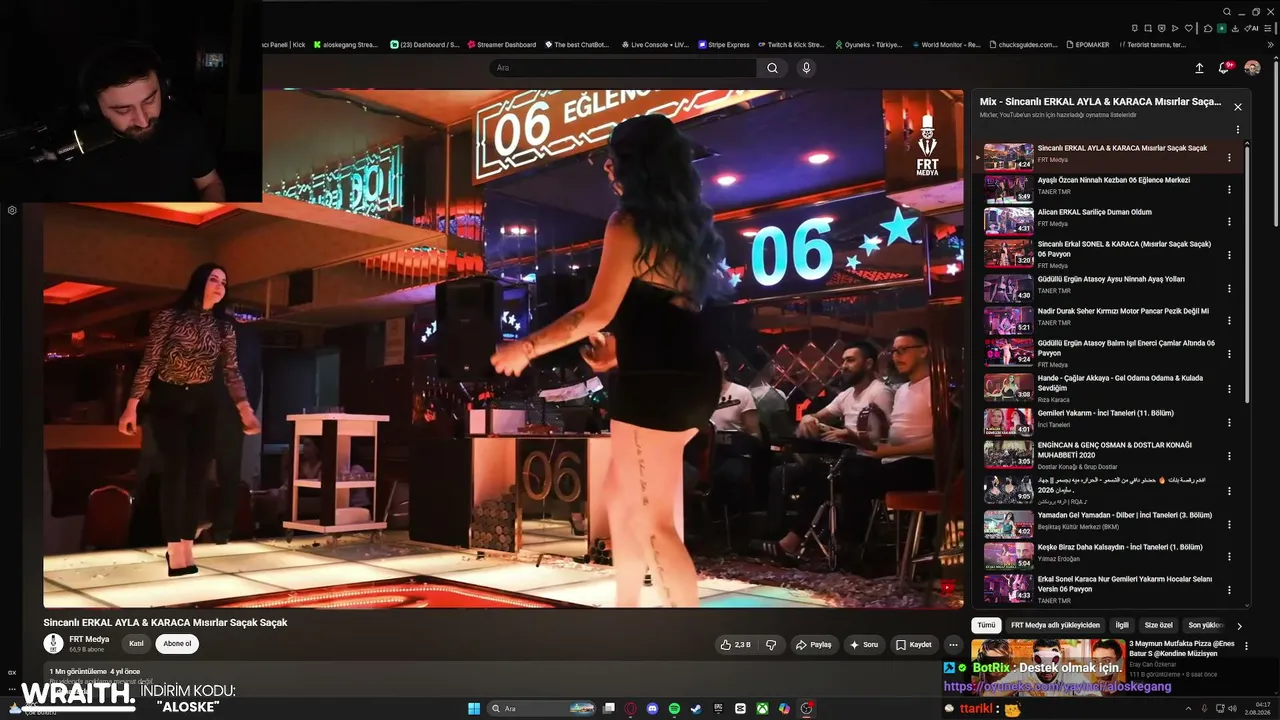This screenshot has height=720, width=1280.
Task: Open Task View on the taskbar
Action: point(608,708)
